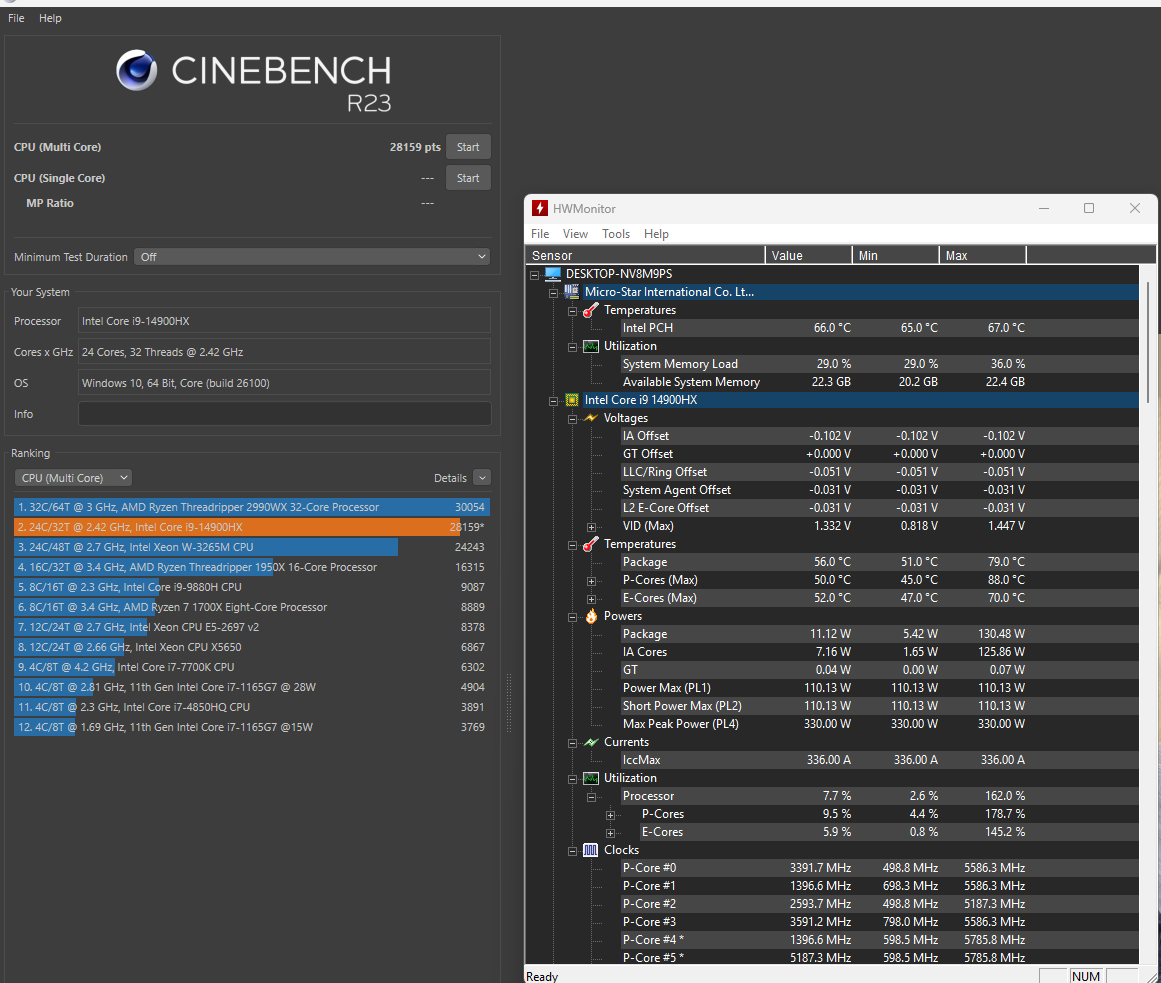Click the Value column header

pyautogui.click(x=809, y=255)
